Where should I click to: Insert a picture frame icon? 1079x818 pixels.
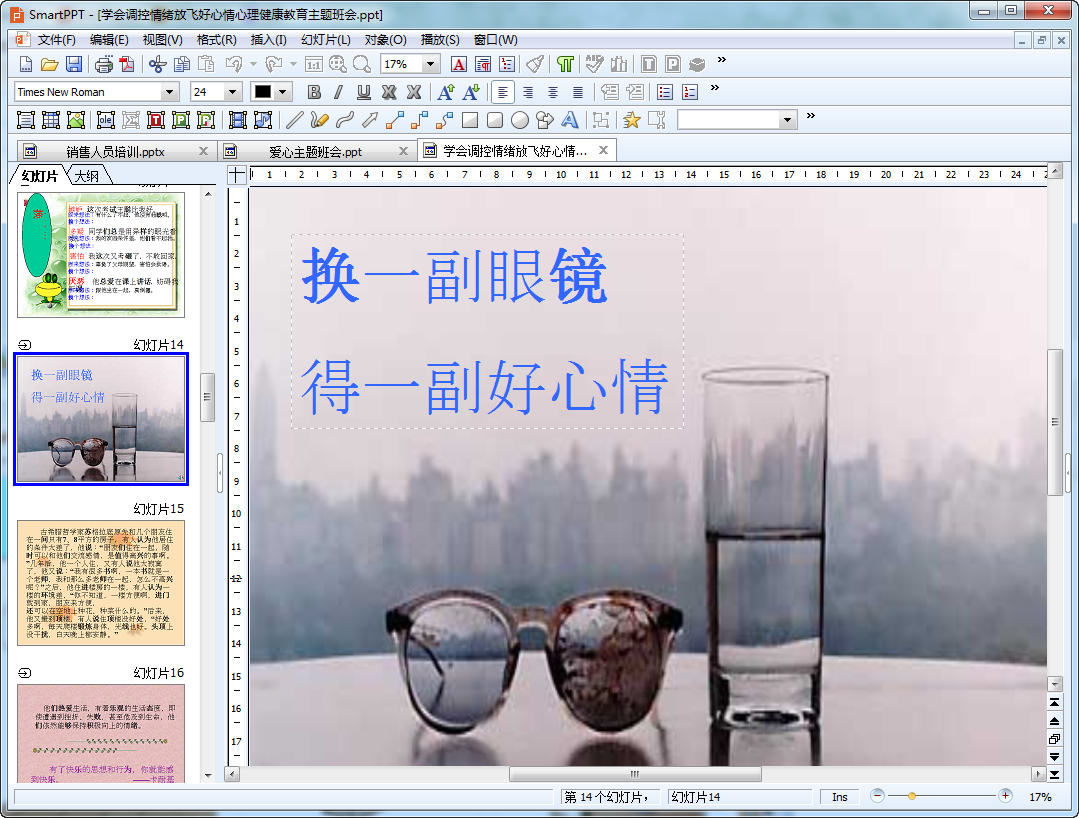76,120
